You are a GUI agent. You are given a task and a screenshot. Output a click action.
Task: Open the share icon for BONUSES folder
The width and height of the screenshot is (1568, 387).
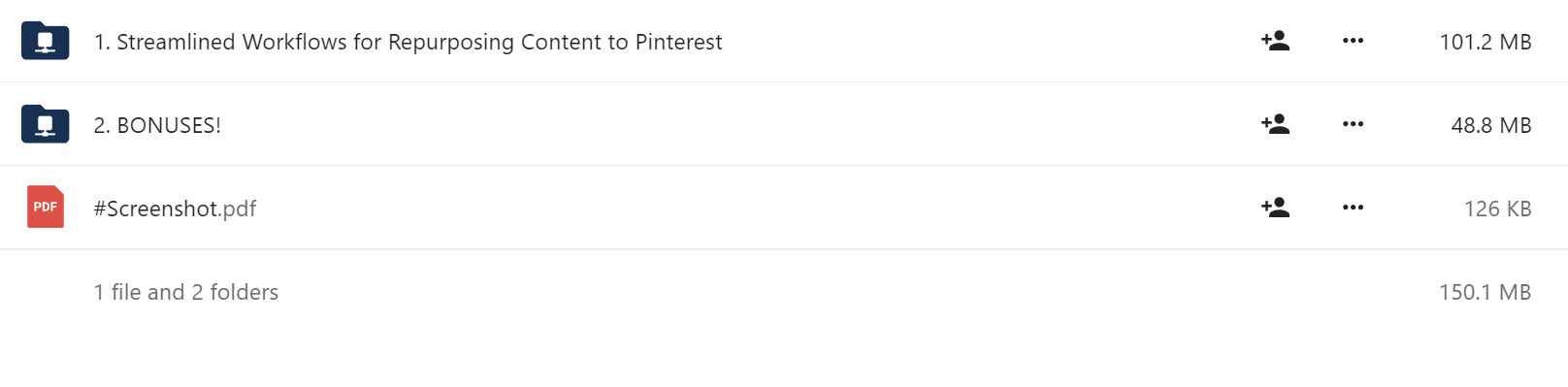click(x=1275, y=124)
